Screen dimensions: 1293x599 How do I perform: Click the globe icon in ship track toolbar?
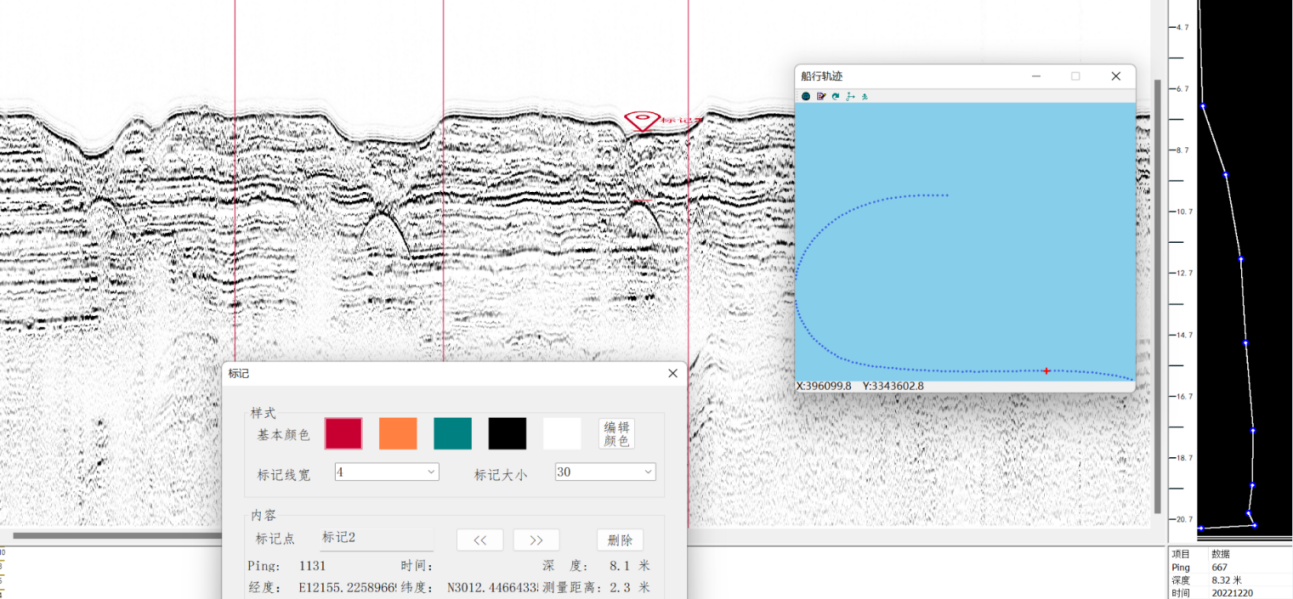tap(805, 96)
